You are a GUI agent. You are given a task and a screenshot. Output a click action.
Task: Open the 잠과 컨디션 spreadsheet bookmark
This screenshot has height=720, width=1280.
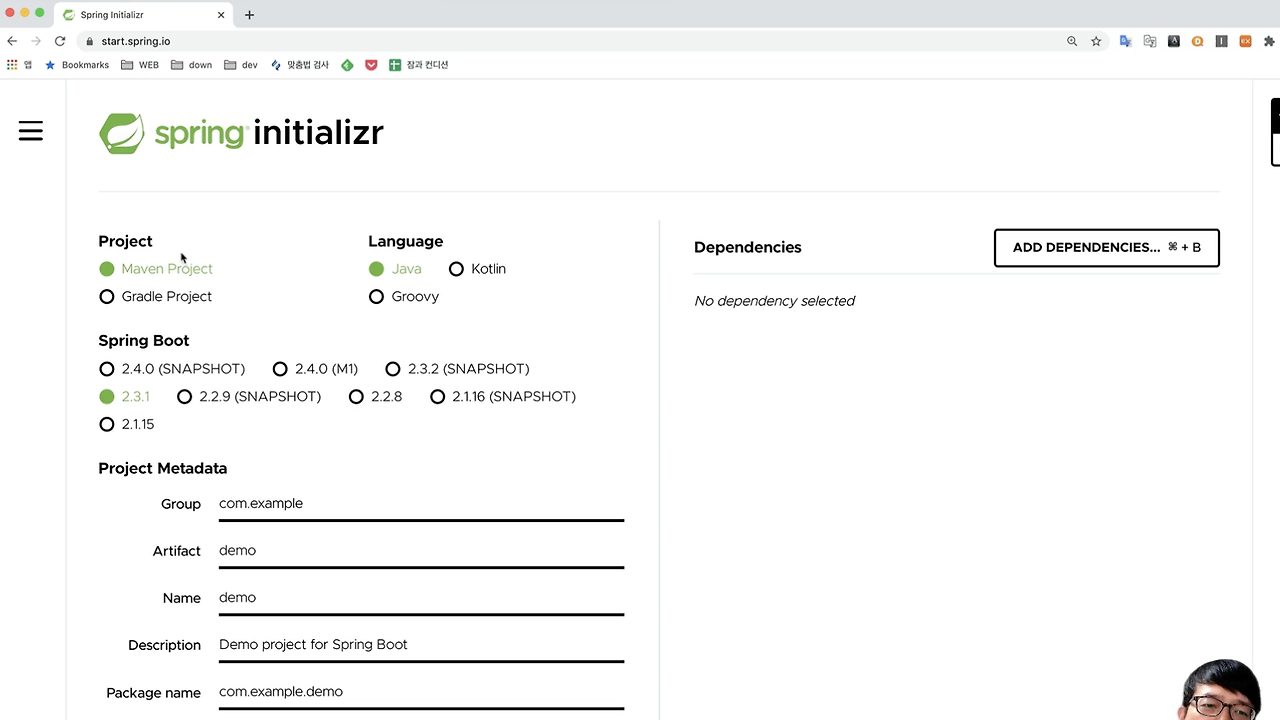pos(419,65)
